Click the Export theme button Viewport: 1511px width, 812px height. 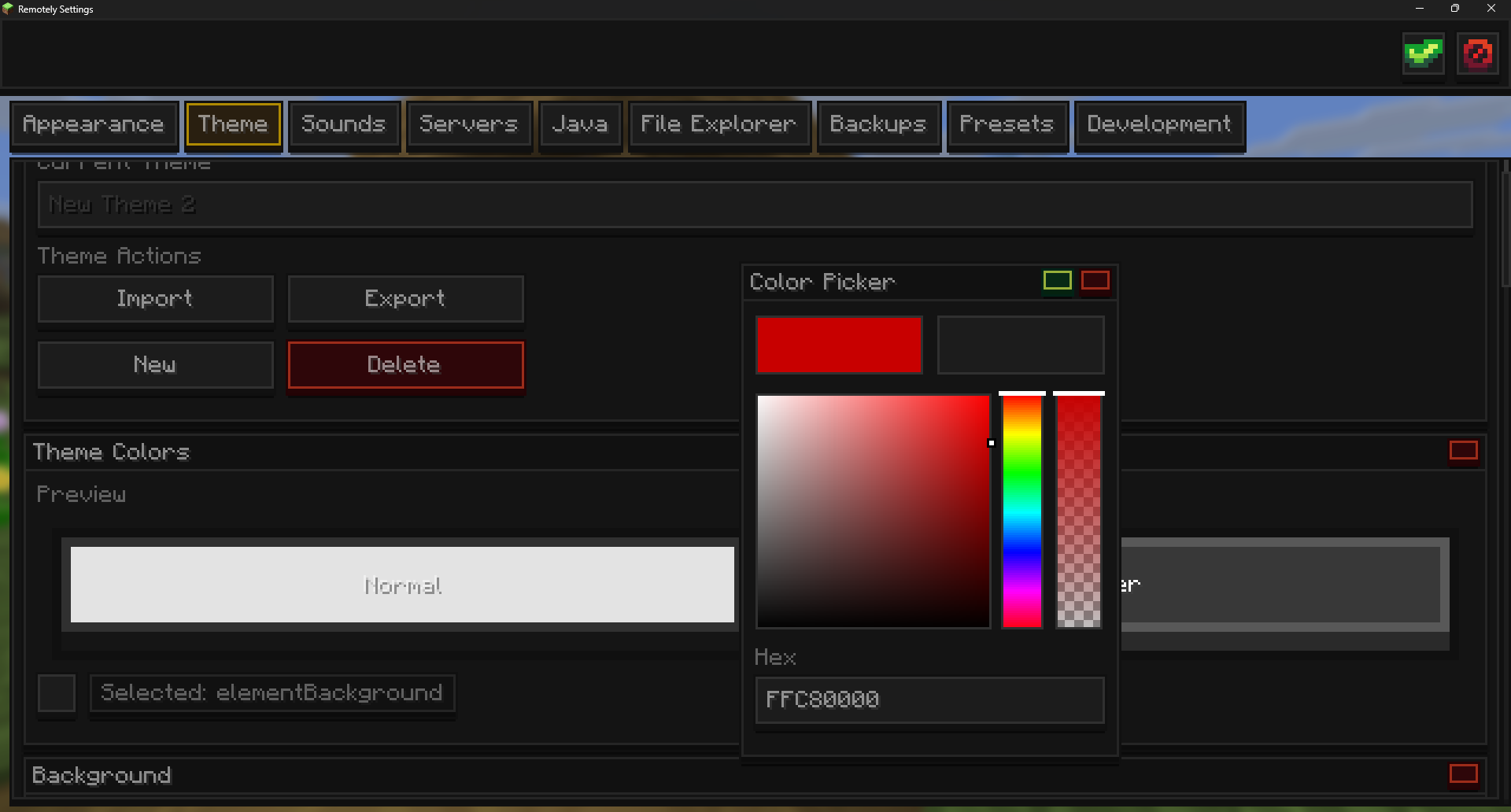(x=405, y=299)
